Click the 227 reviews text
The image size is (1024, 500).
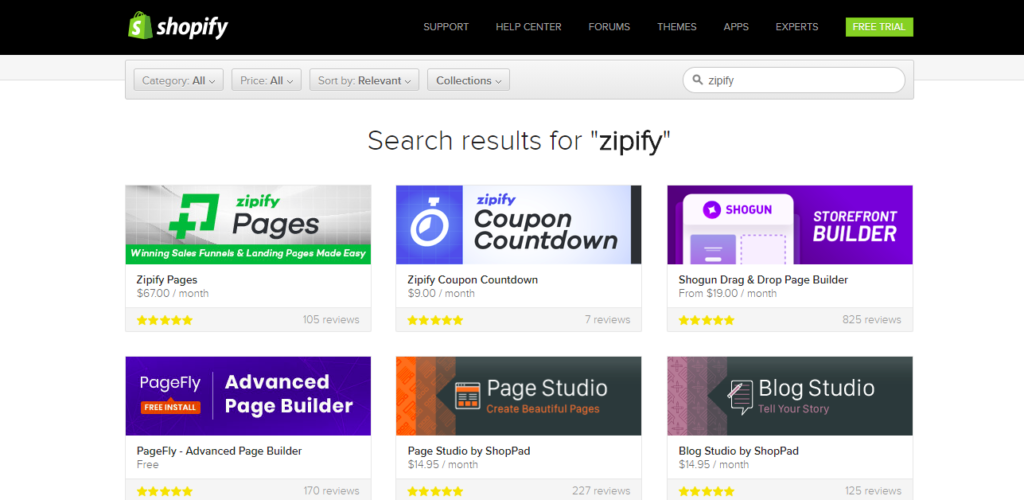tap(601, 491)
